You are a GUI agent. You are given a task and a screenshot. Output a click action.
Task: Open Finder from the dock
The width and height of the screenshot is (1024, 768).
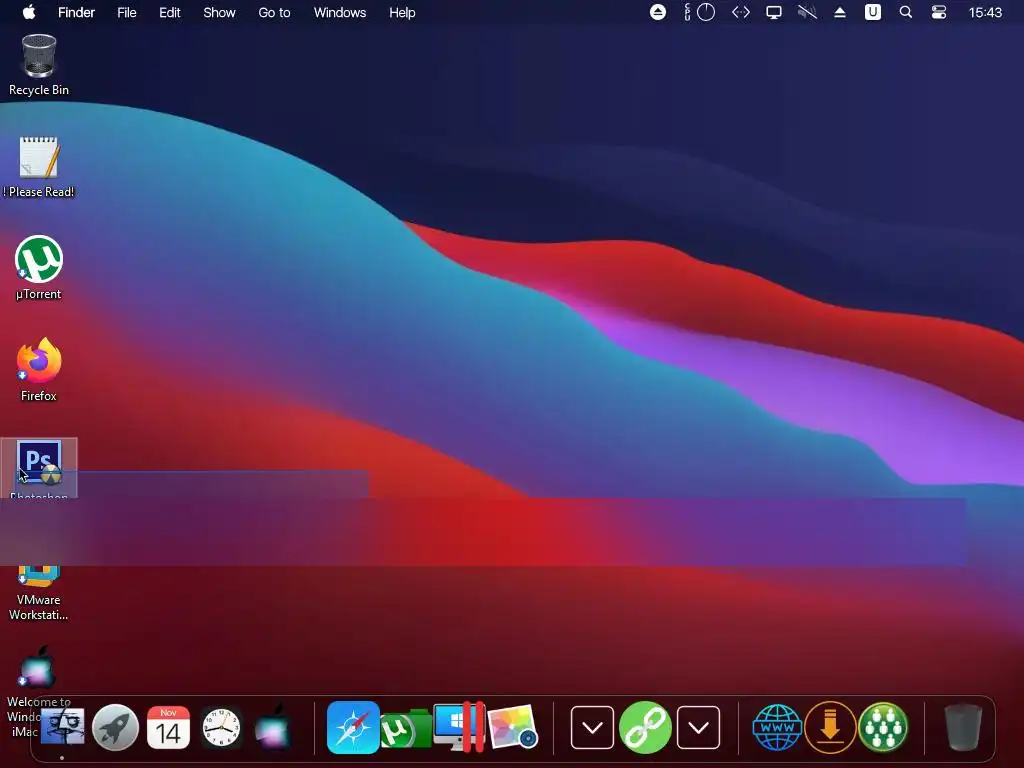click(63, 727)
